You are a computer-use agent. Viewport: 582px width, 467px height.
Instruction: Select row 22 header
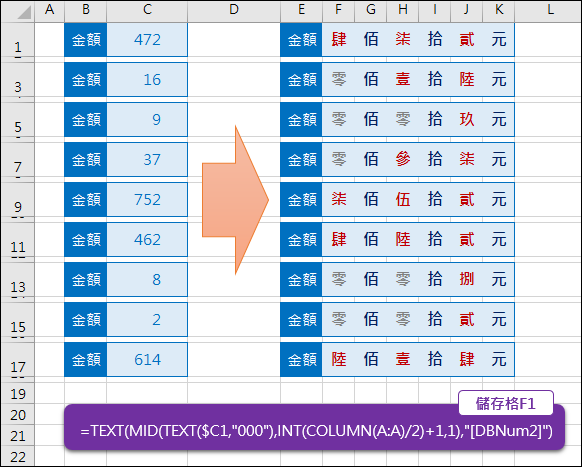click(x=18, y=456)
